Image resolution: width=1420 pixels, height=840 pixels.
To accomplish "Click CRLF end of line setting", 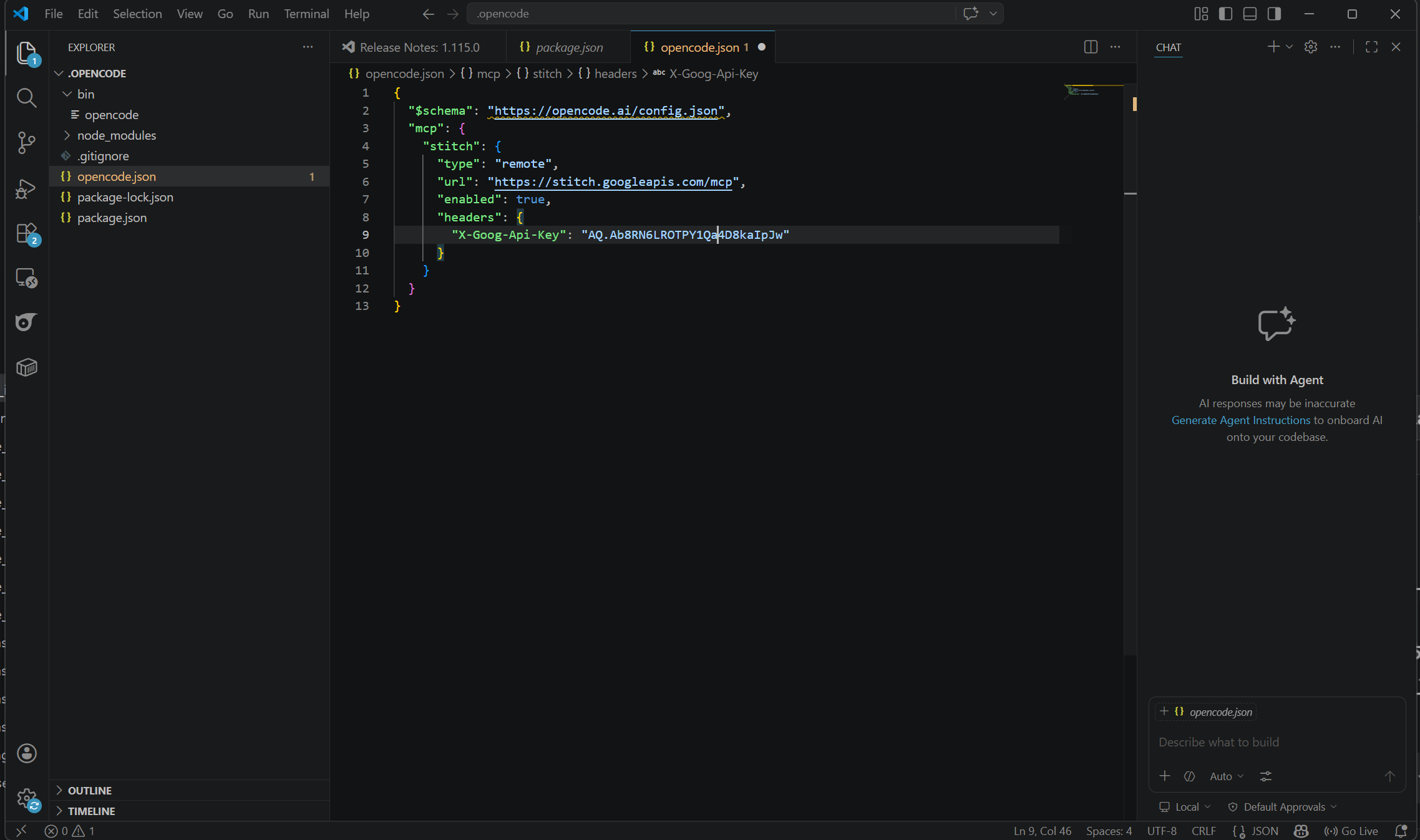I will click(1204, 831).
